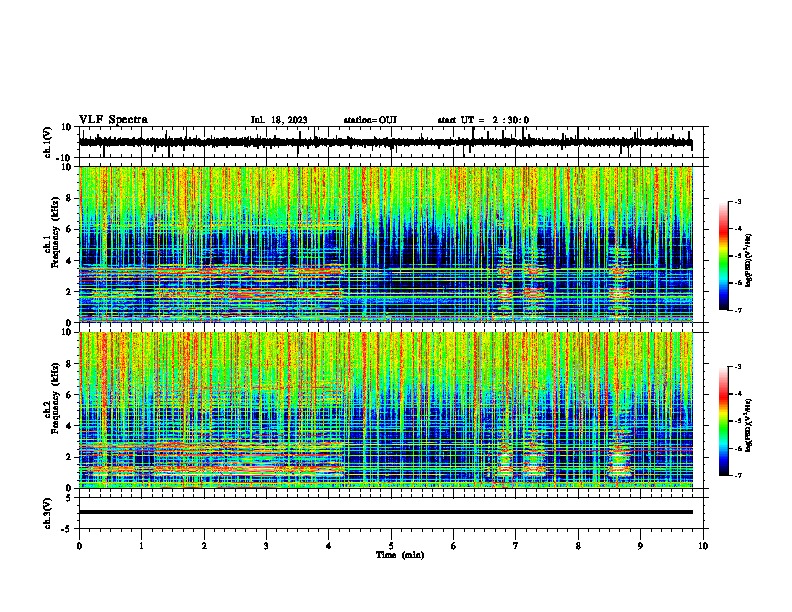Select the log(PSD) label beside ch.1 color bar

pos(748,260)
